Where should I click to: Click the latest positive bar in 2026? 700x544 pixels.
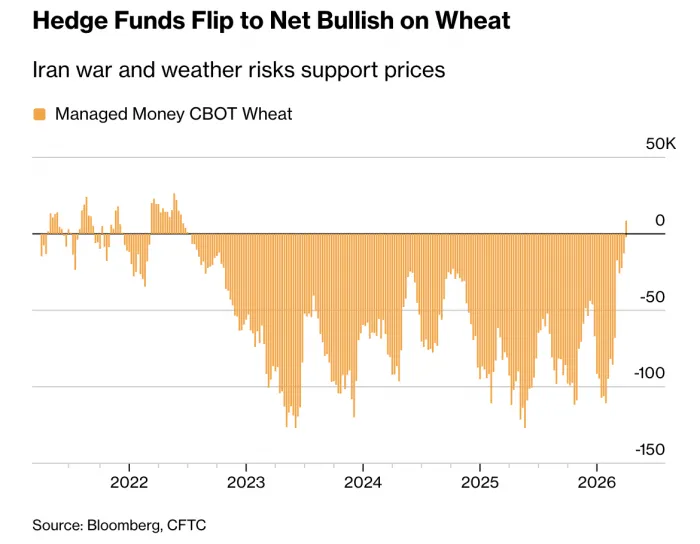pos(626,227)
